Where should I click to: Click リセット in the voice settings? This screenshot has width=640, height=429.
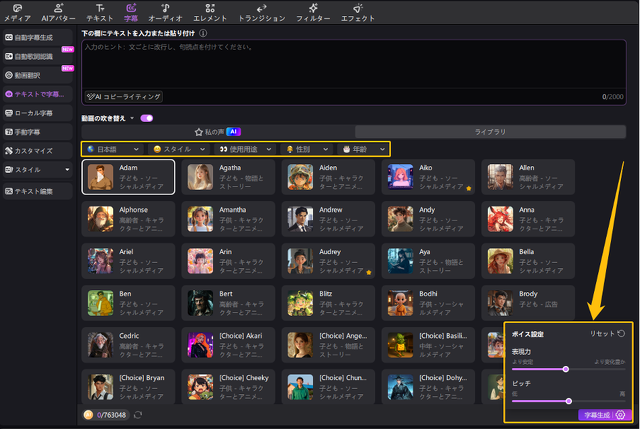click(x=607, y=334)
